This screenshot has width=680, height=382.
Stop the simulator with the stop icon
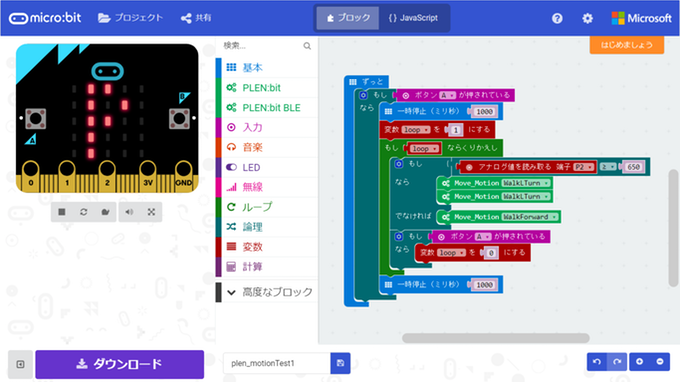[62, 212]
